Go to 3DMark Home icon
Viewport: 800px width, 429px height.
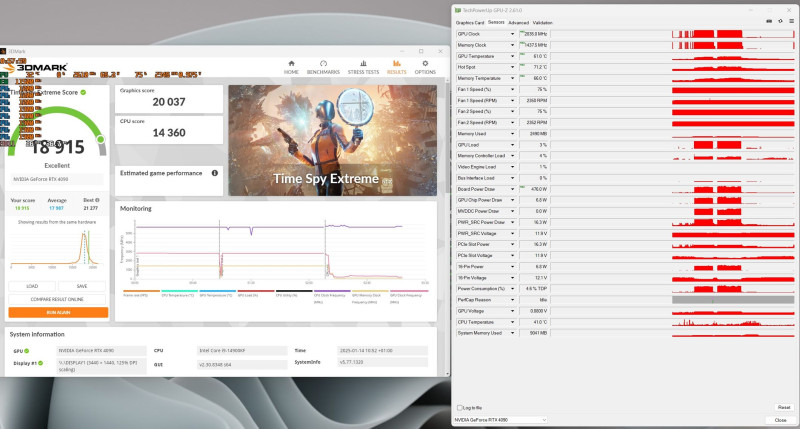[291, 64]
